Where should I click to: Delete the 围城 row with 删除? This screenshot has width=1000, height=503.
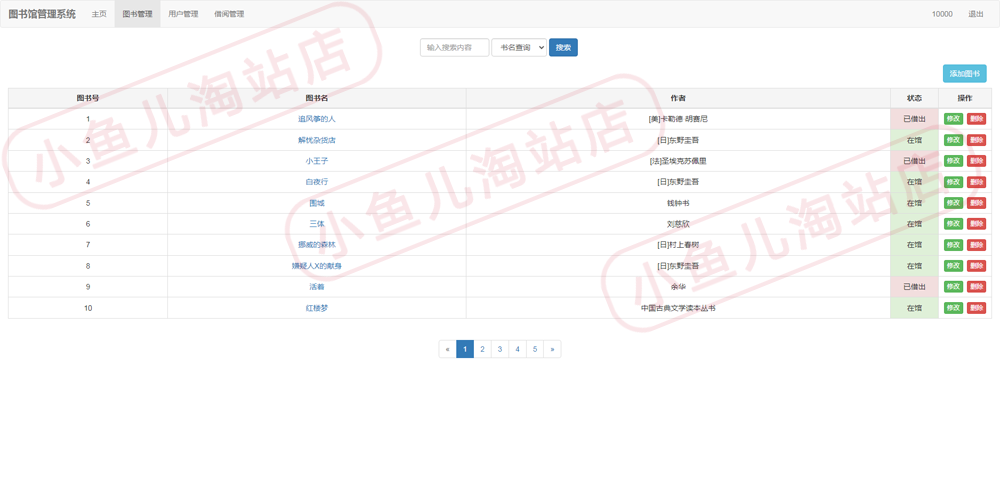click(976, 203)
